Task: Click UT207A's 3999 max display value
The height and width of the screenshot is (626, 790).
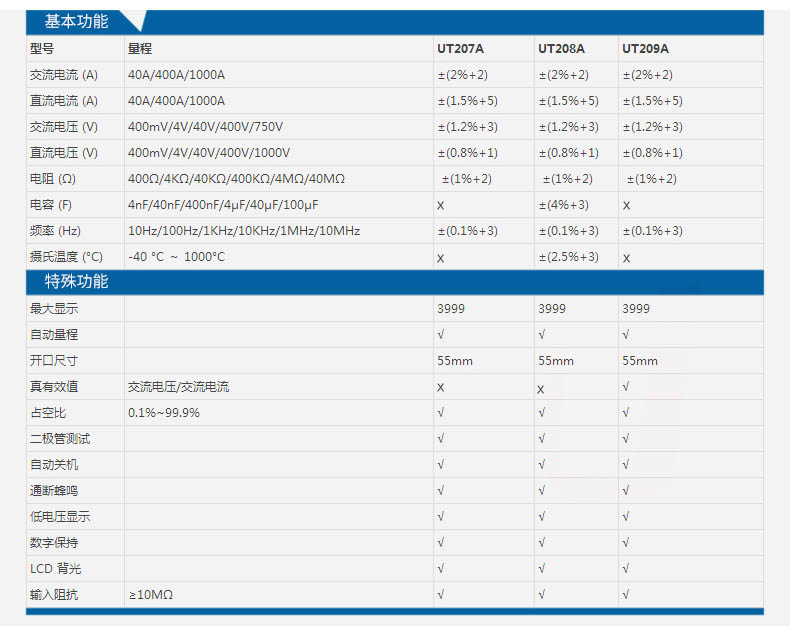Action: [451, 309]
